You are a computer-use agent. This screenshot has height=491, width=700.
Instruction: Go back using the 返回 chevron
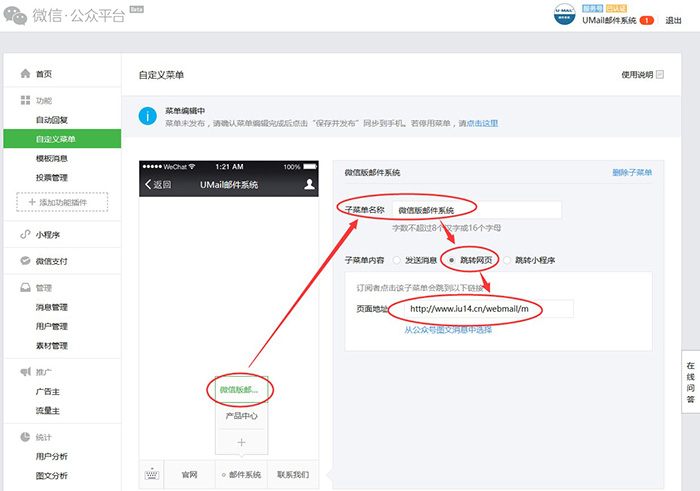[x=149, y=184]
